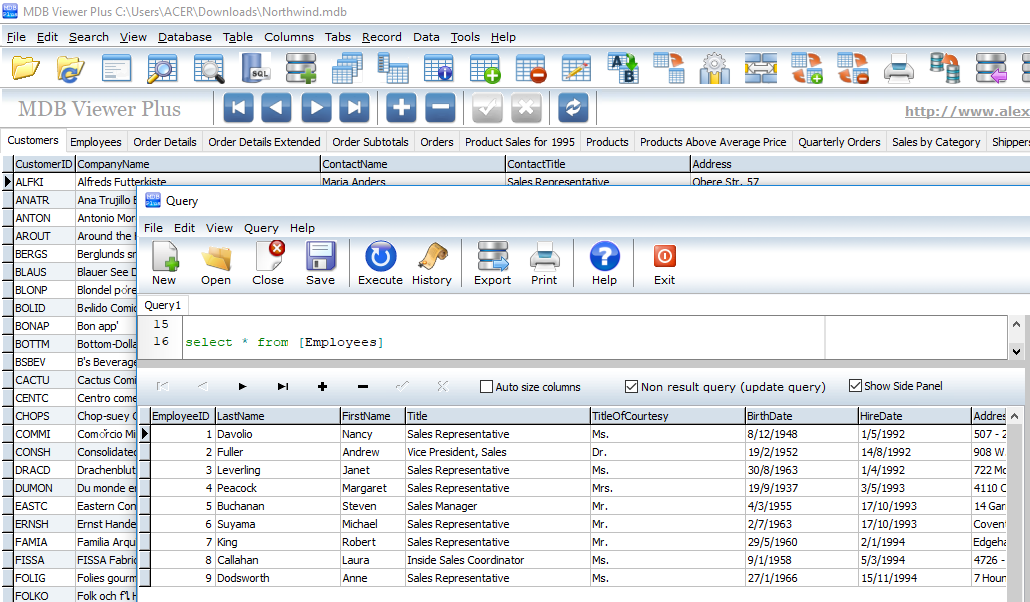Click the red Exit icon

pos(664,256)
